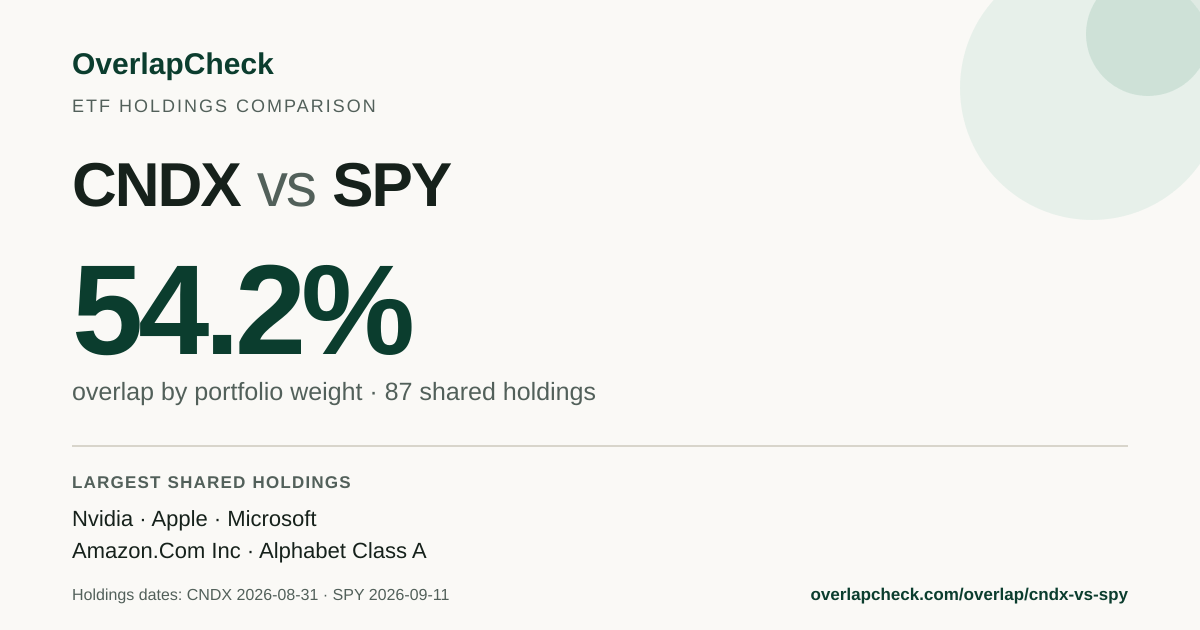Click the LARGEST SHARED HOLDINGS heading

(212, 482)
